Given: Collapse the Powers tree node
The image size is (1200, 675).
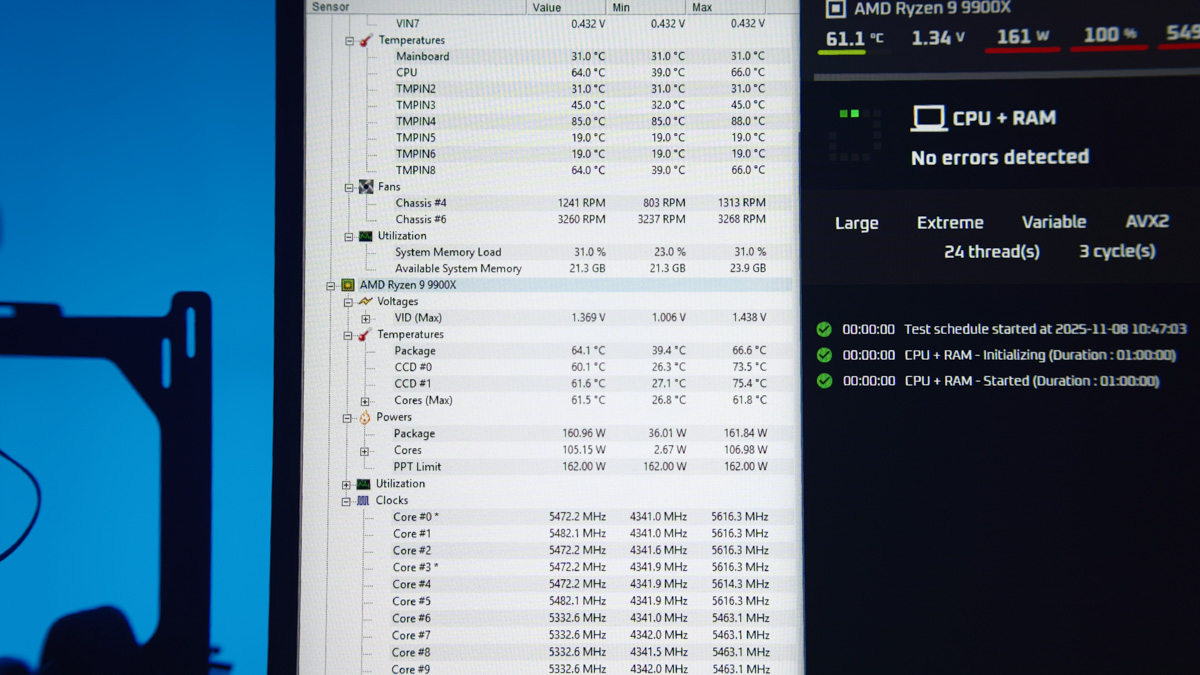Looking at the screenshot, I should (347, 418).
